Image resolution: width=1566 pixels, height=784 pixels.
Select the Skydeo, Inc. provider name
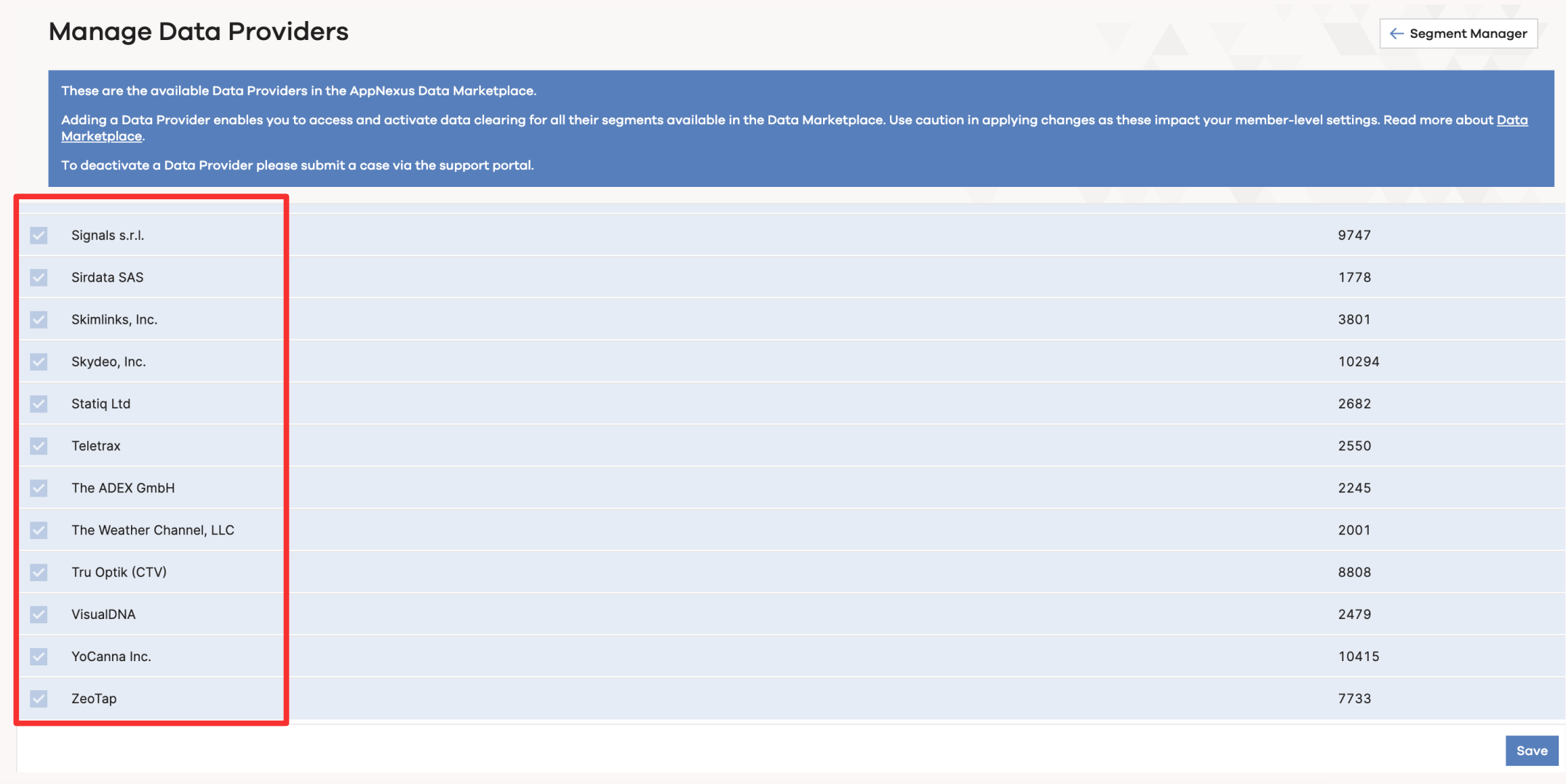[x=108, y=361]
